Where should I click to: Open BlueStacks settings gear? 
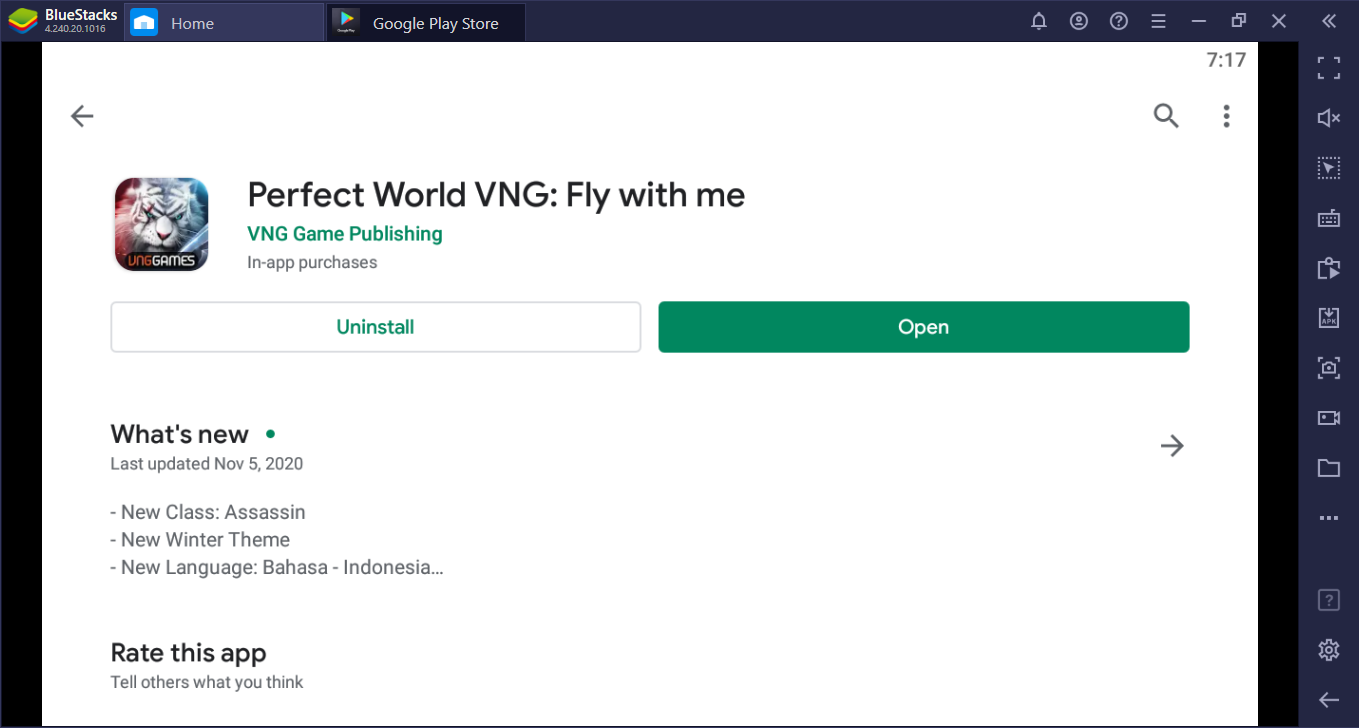pyautogui.click(x=1328, y=650)
